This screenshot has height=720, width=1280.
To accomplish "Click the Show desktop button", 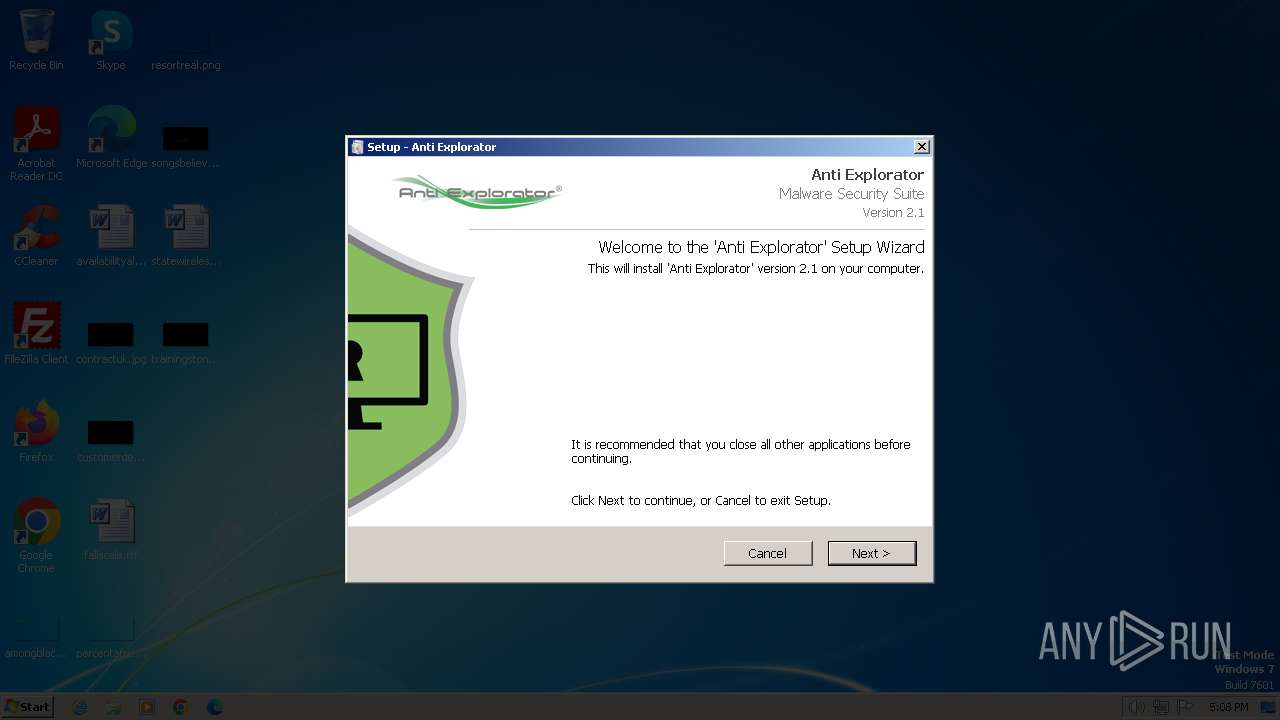I will [1268, 707].
